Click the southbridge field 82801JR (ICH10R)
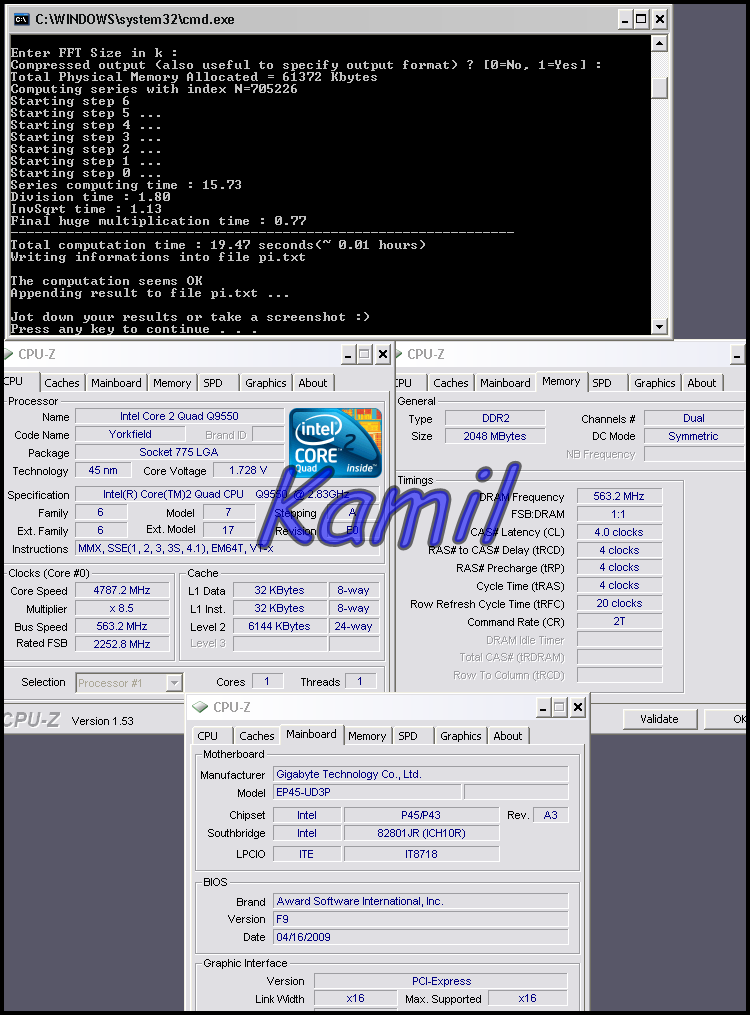This screenshot has width=750, height=1015. coord(421,833)
